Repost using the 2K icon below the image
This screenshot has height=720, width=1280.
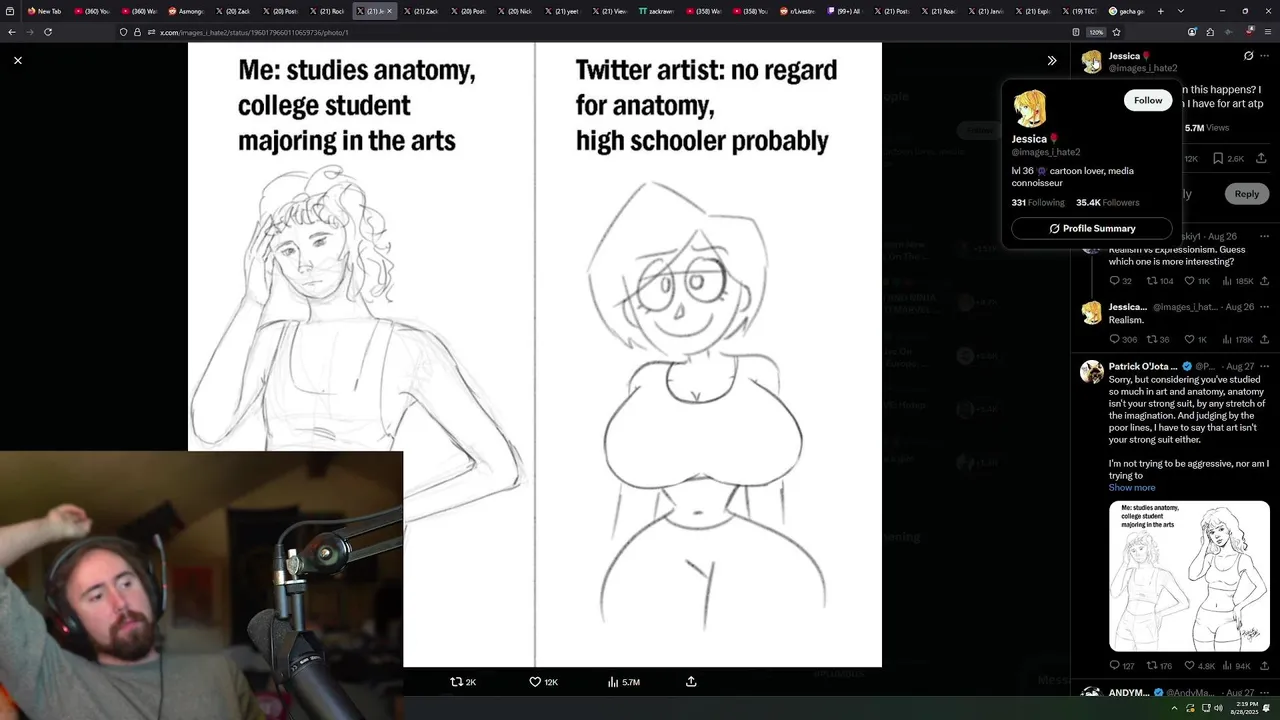tap(462, 682)
